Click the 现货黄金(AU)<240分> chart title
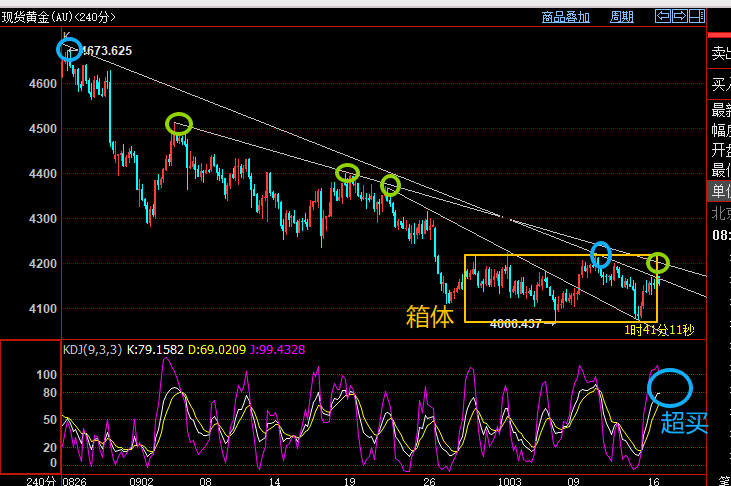731x486 pixels. [58, 17]
